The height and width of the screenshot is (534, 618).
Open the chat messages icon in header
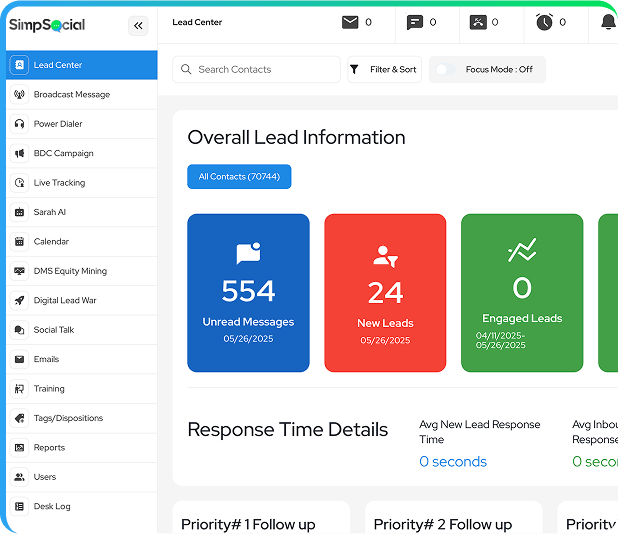point(415,22)
